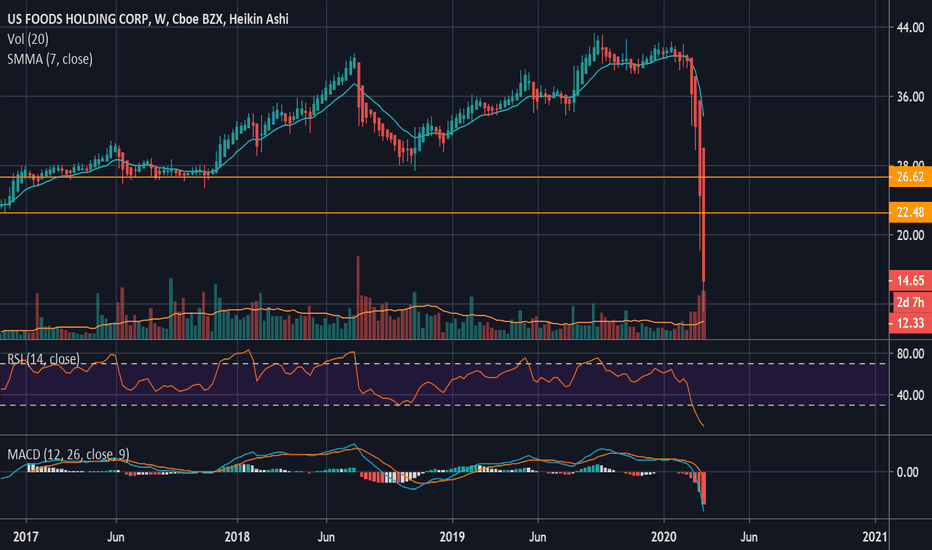This screenshot has height=550, width=932.
Task: Click the 80.00 RSI axis label
Action: (x=910, y=354)
